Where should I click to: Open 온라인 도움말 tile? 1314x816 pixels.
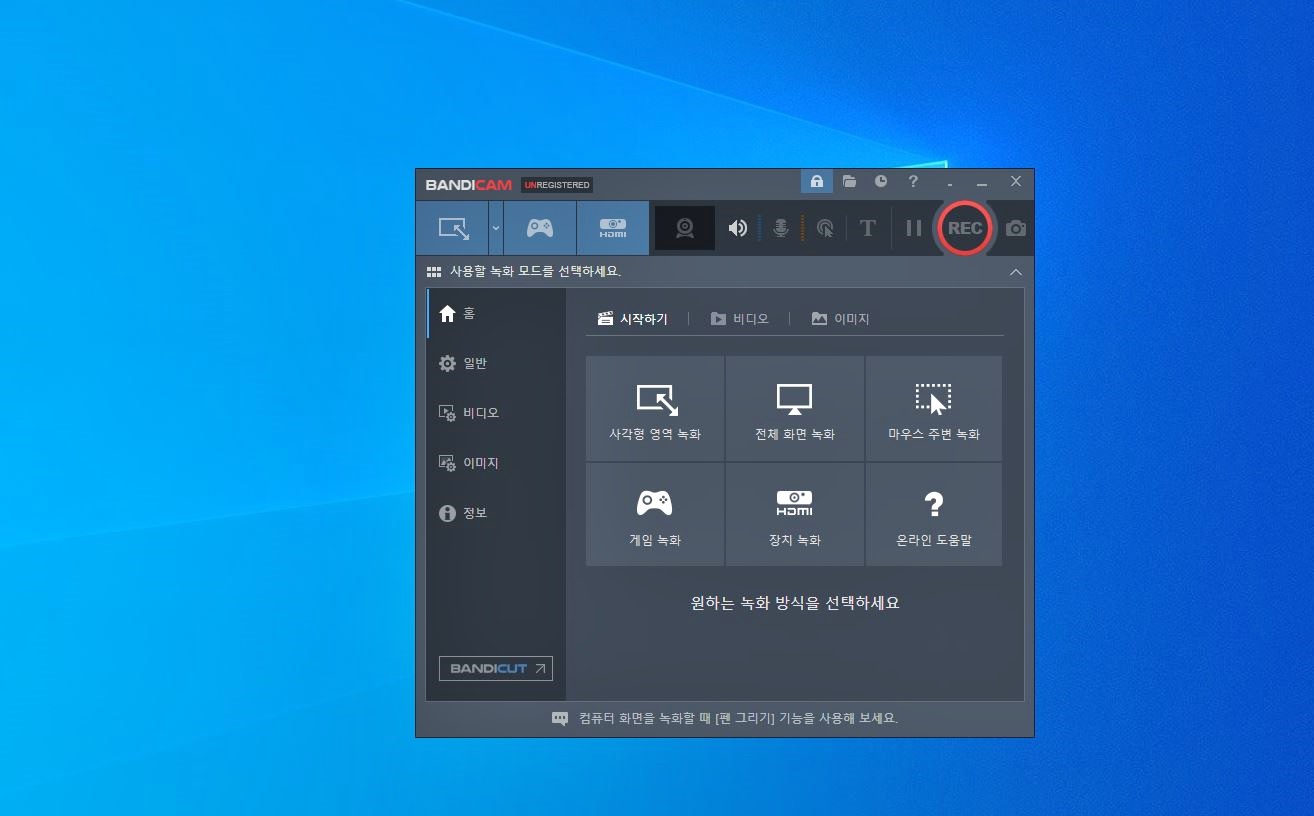(934, 515)
